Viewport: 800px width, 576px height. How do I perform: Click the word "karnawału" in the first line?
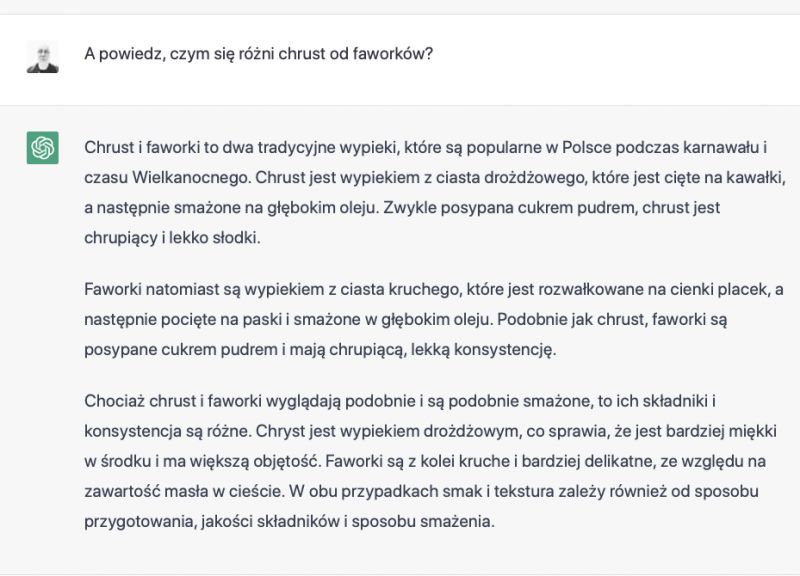coord(720,147)
